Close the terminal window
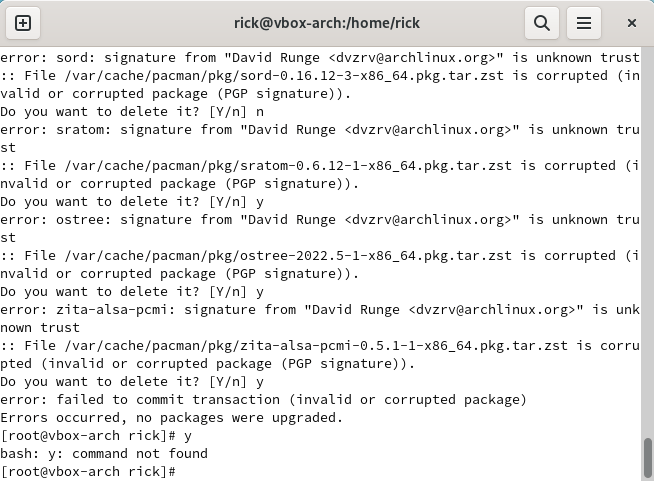Viewport: 654px width, 481px height. [x=632, y=23]
